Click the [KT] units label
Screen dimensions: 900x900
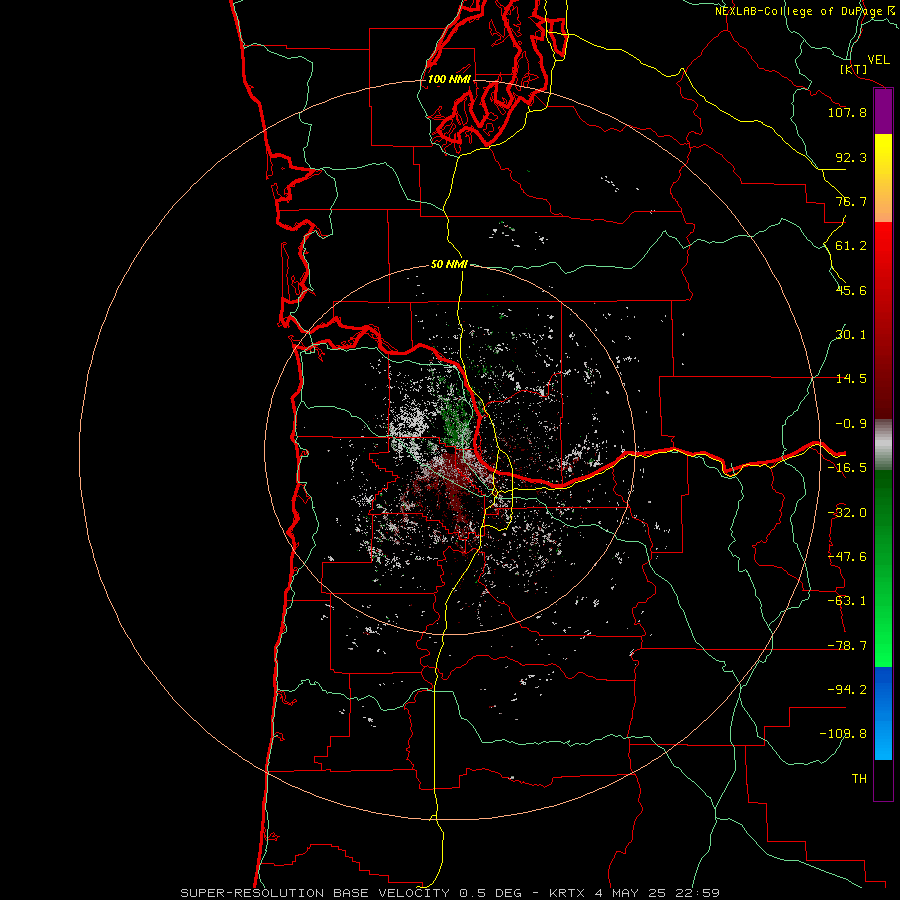tap(854, 69)
